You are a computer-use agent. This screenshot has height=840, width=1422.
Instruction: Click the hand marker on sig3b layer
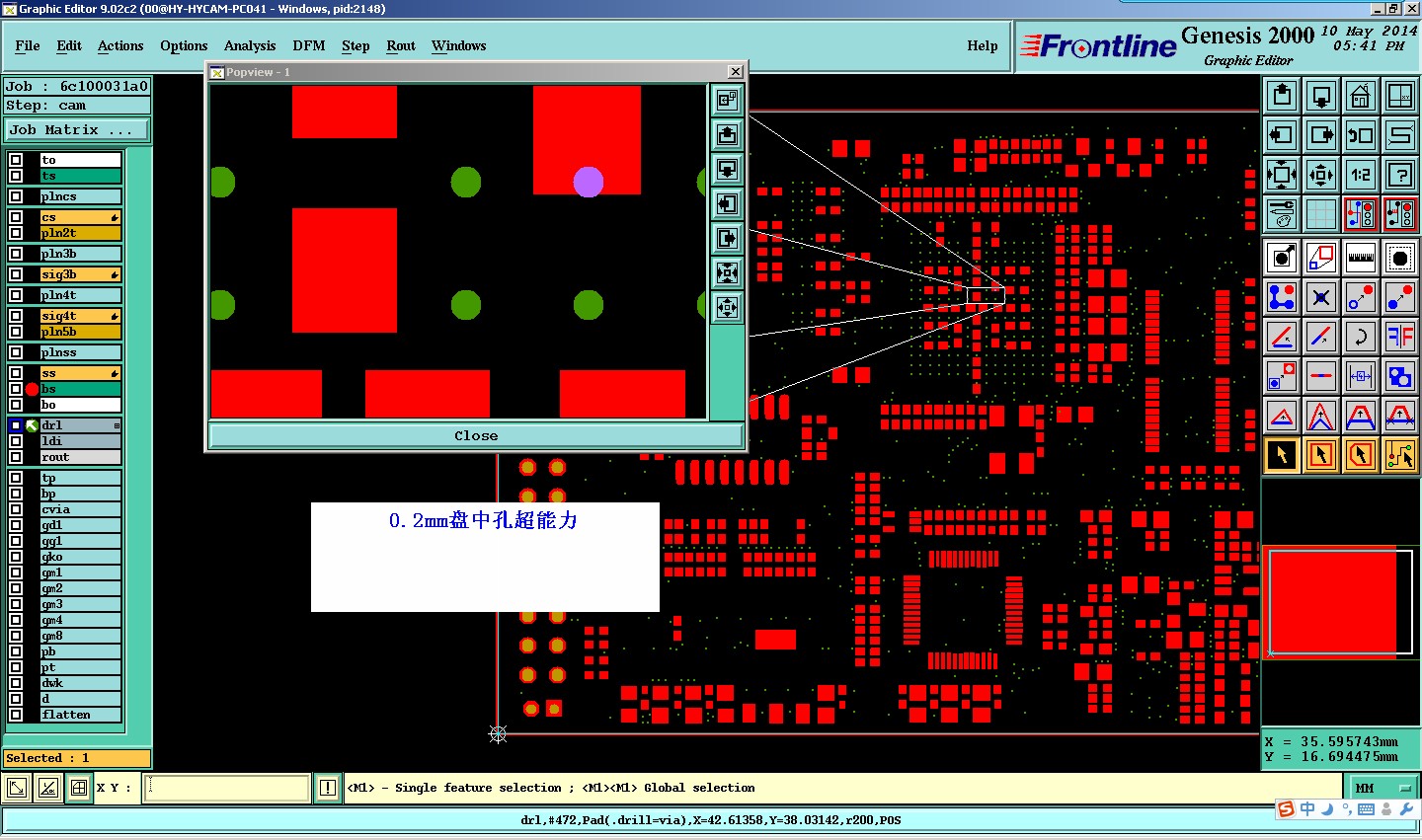pos(115,274)
